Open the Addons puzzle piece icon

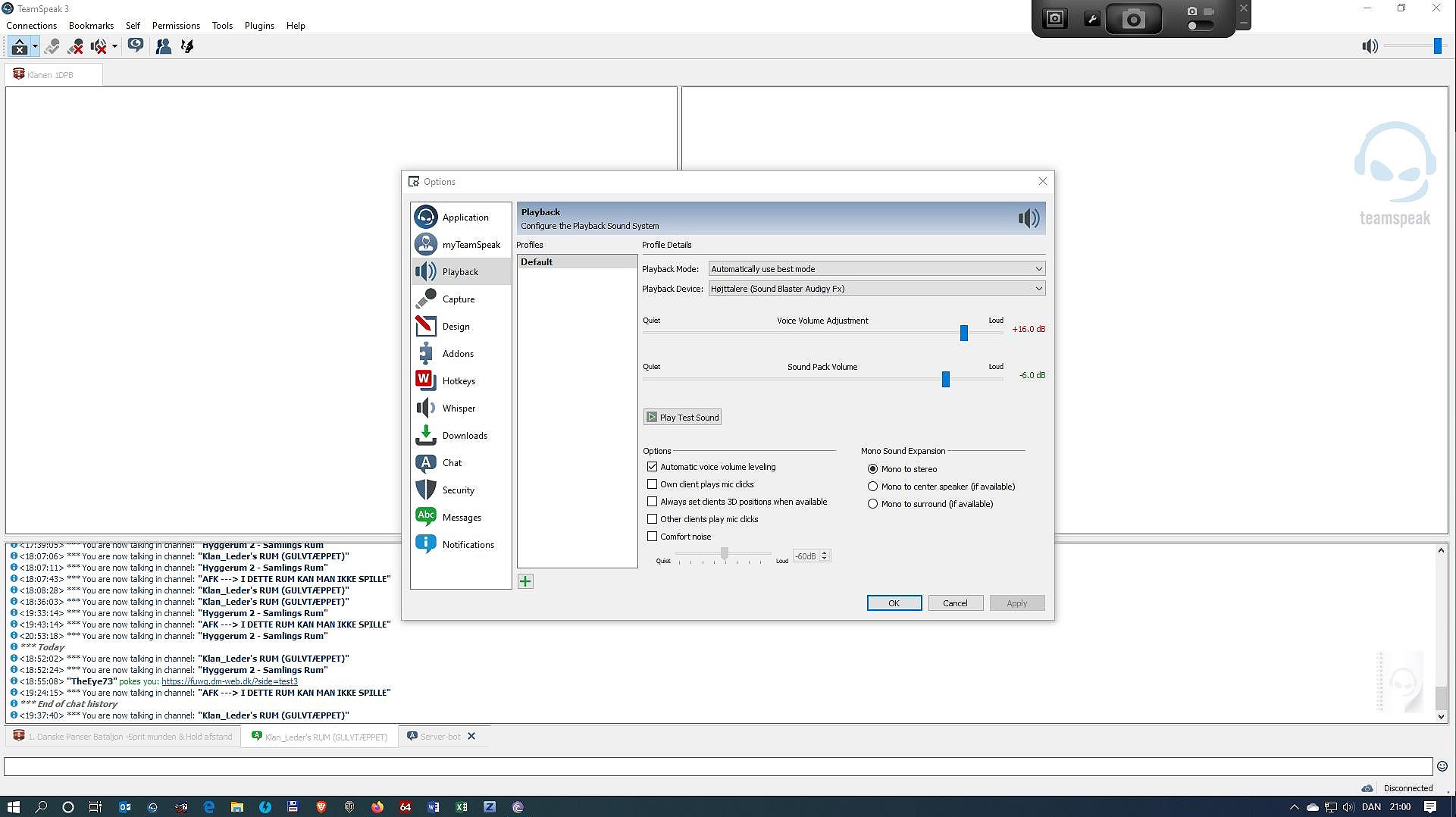coord(426,354)
